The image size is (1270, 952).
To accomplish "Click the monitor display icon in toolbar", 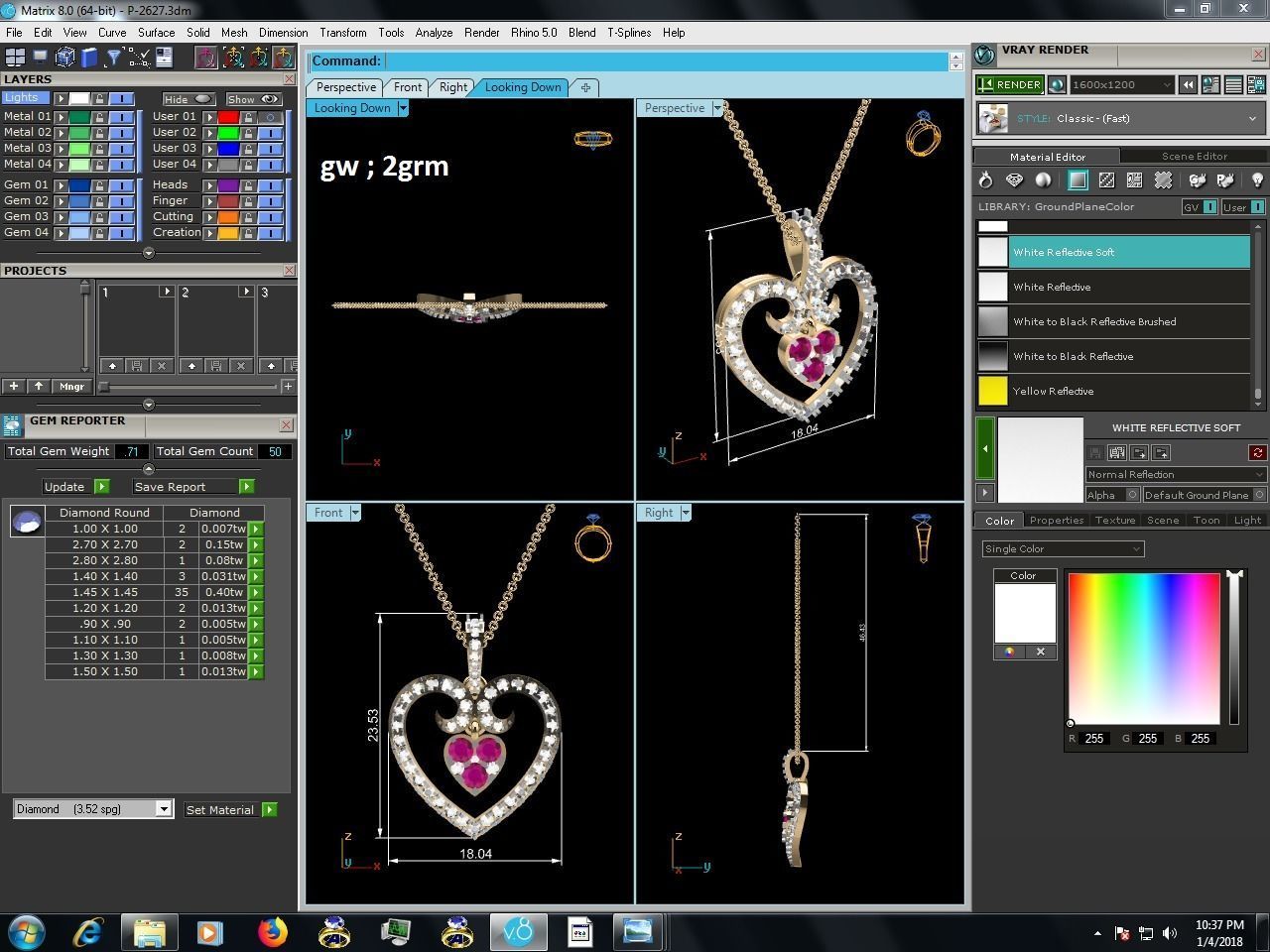I will coord(40,58).
